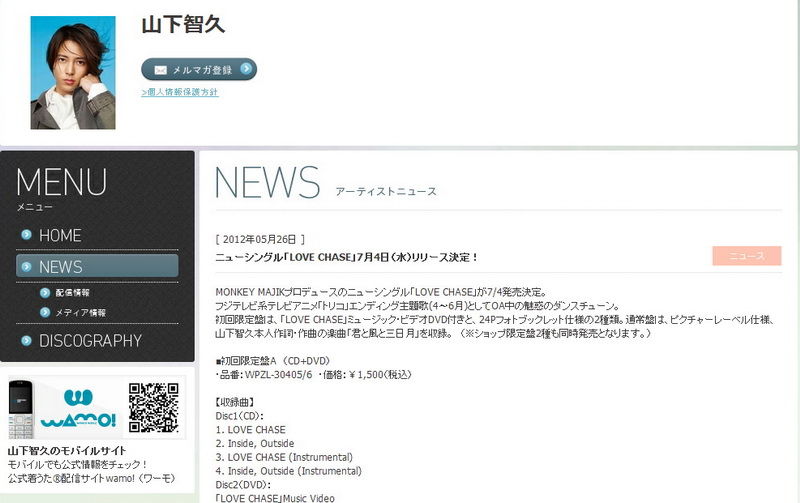Click the arrow icon on メルマガ登録 button
This screenshot has width=800, height=503.
(246, 68)
